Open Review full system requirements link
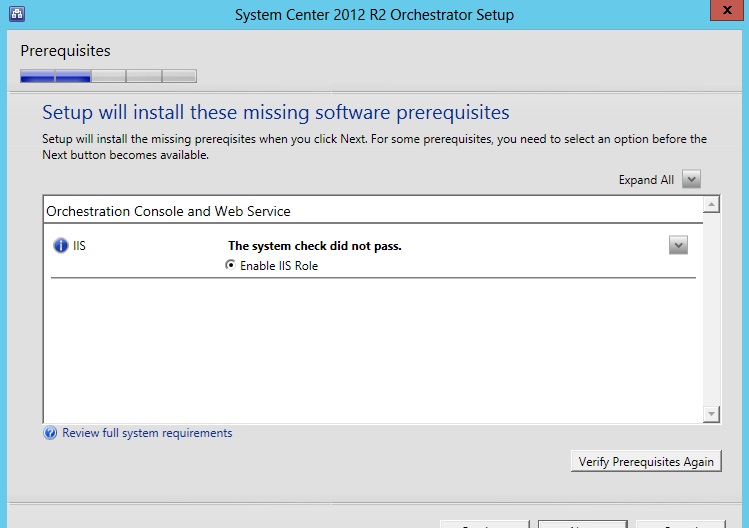This screenshot has height=528, width=749. pyautogui.click(x=147, y=433)
